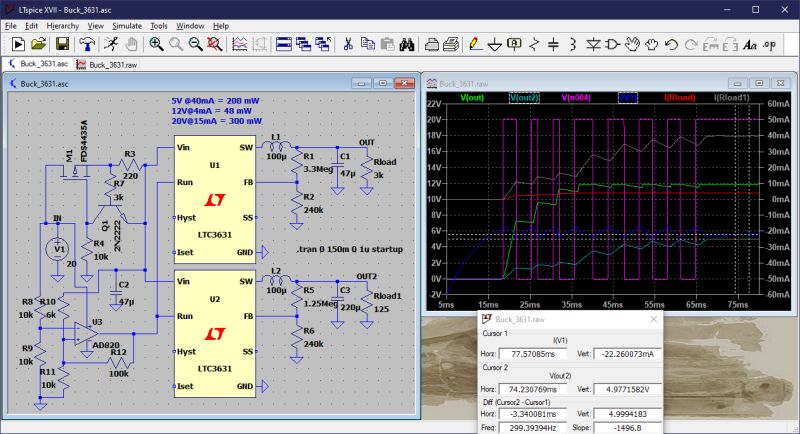The height and width of the screenshot is (434, 800).
Task: Click the Autorange waveform icon
Action: (239, 44)
